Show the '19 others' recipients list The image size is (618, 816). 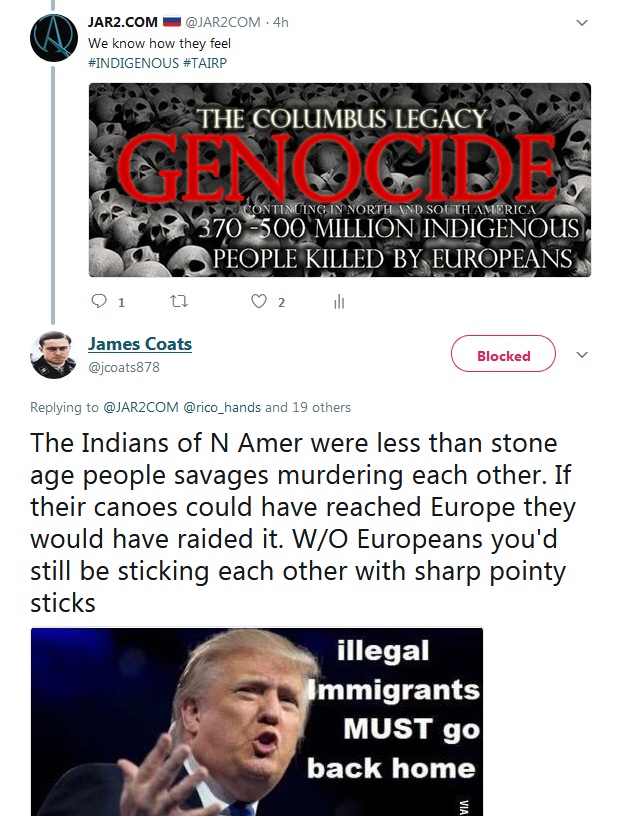[321, 407]
